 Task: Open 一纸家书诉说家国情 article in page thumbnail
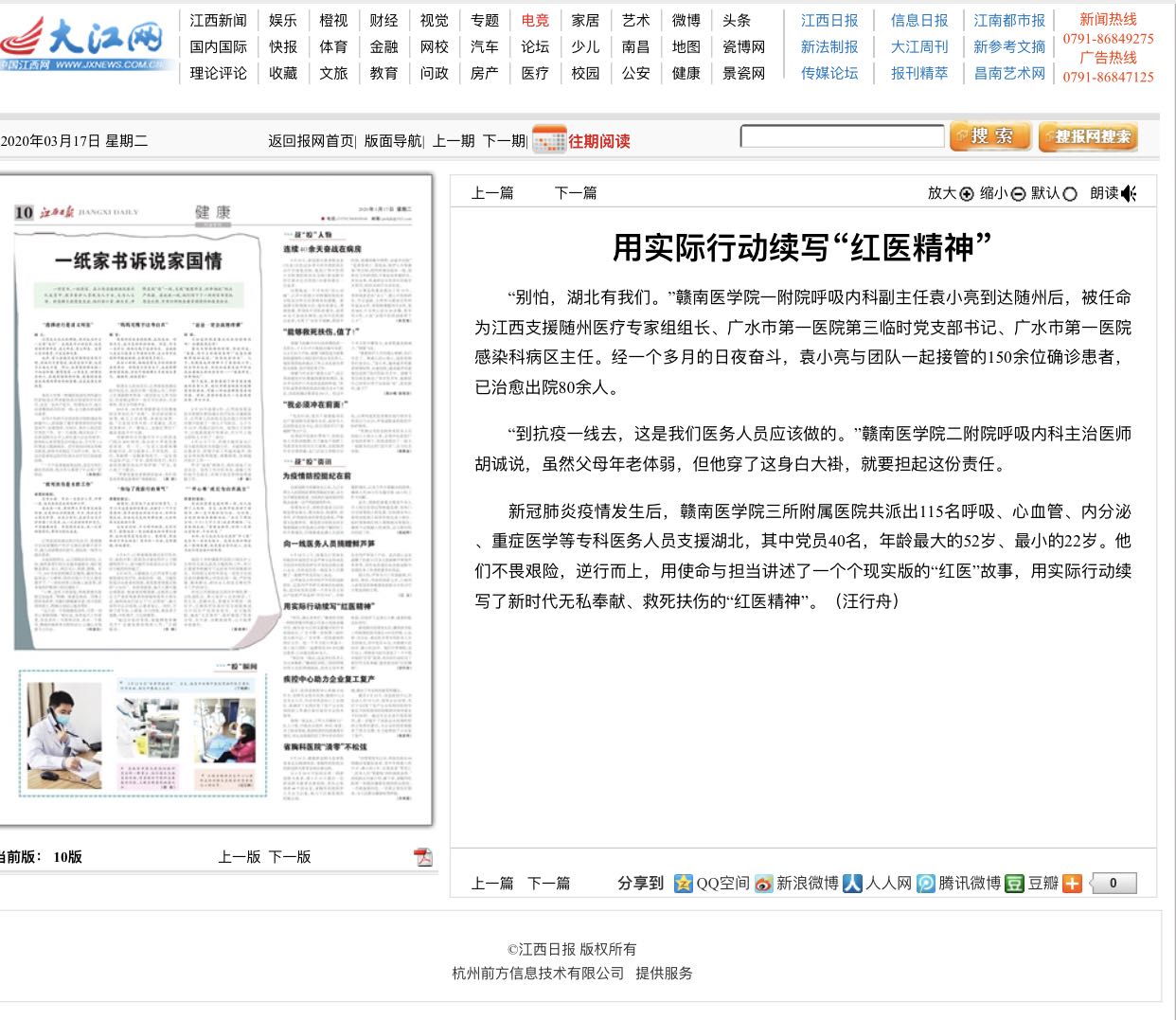pos(138,260)
